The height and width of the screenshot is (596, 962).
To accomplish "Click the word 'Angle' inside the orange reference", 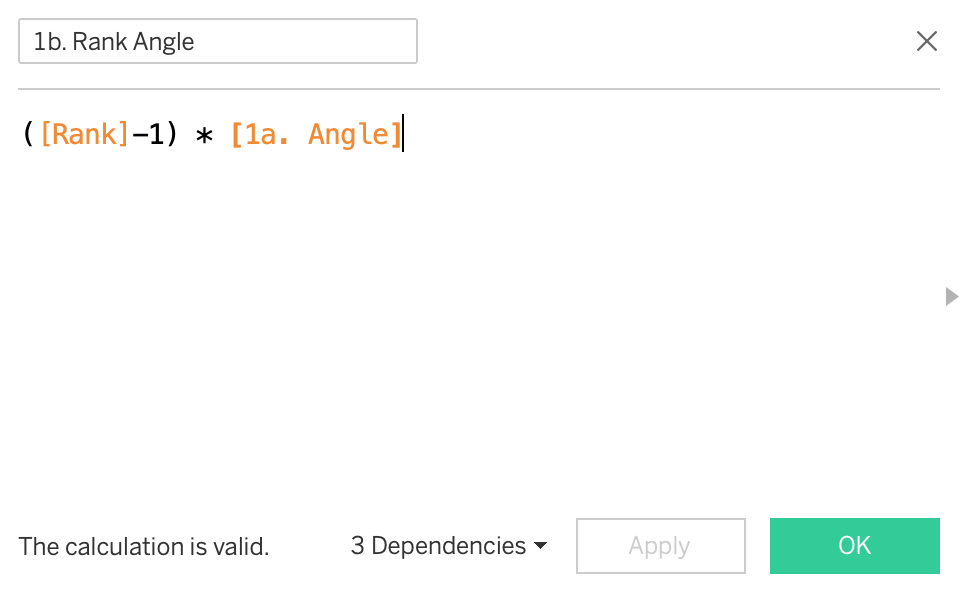I will (348, 134).
